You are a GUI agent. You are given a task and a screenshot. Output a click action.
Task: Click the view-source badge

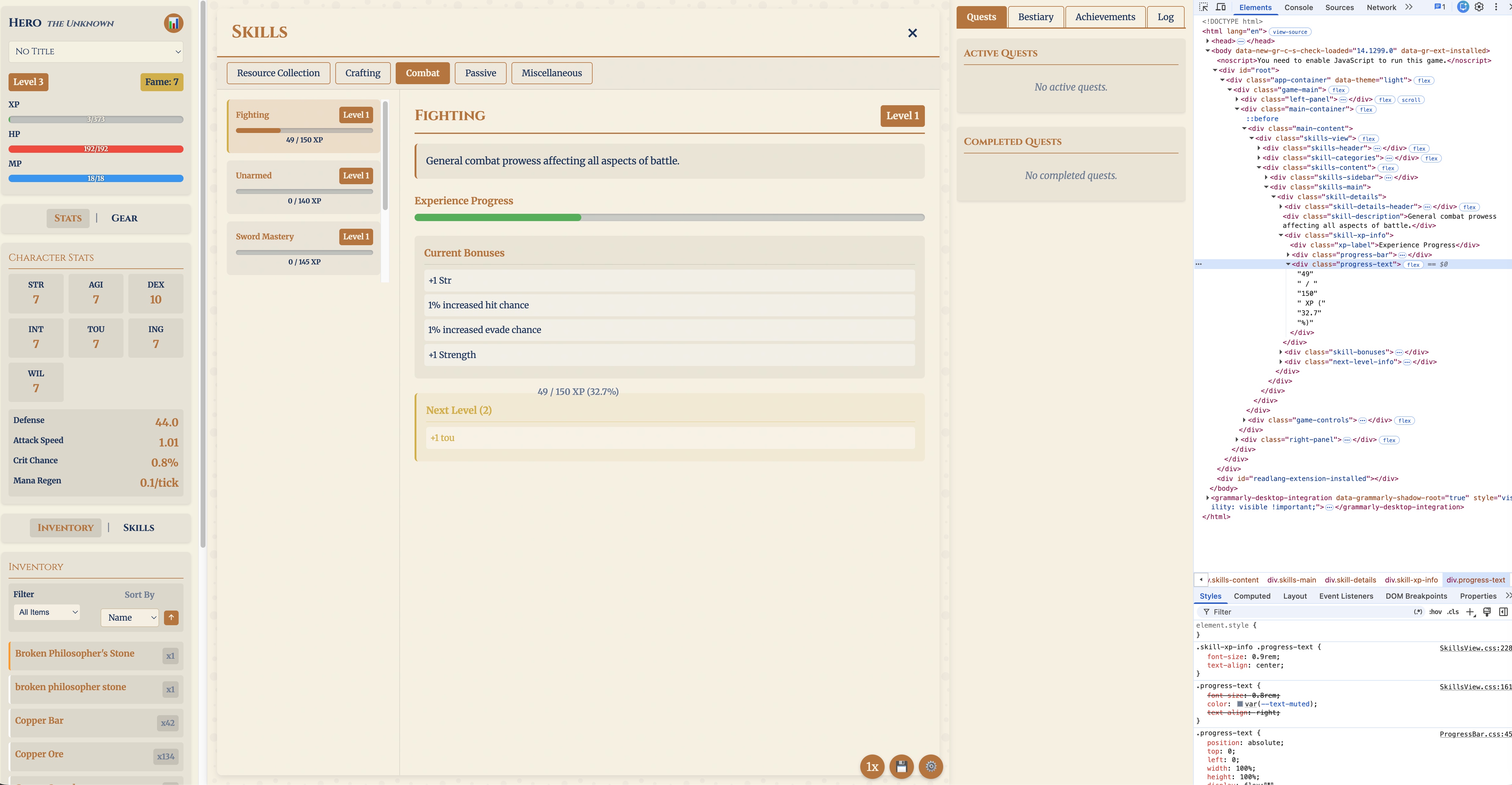tap(1289, 32)
